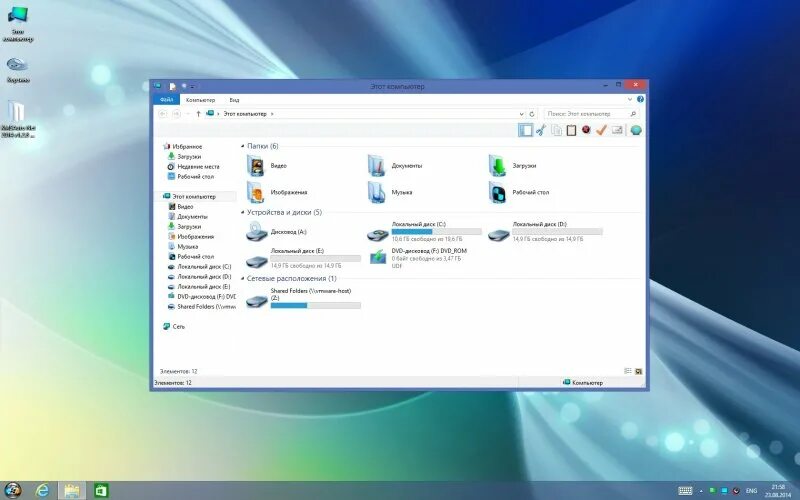Select DVD-дисковод (F:) DVD_ROM drive
Viewport: 800px width, 500px height.
pos(417,258)
